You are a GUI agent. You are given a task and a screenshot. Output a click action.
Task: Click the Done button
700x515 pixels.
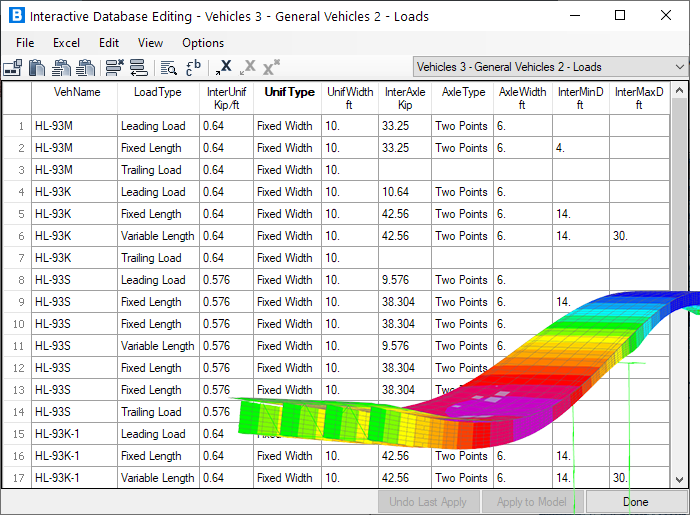click(x=635, y=502)
